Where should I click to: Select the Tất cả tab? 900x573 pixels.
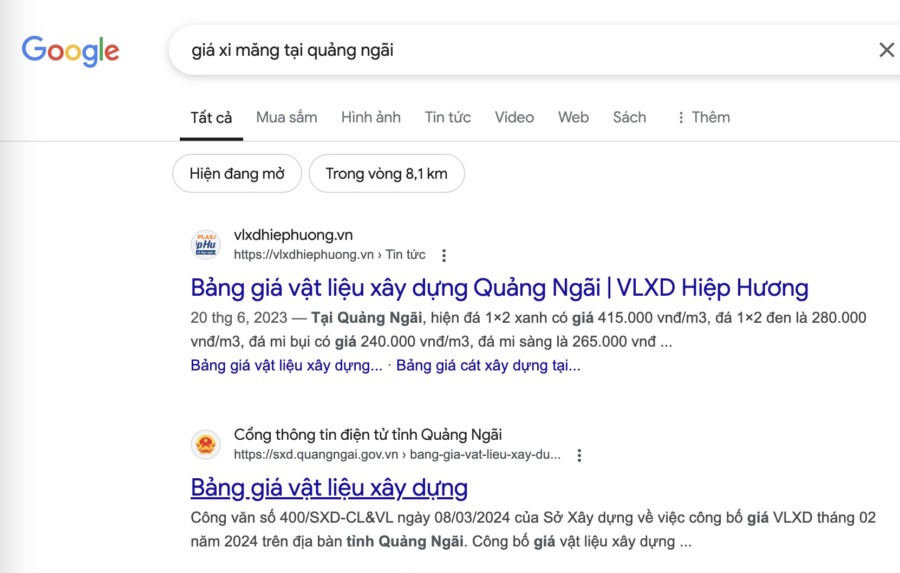[211, 117]
